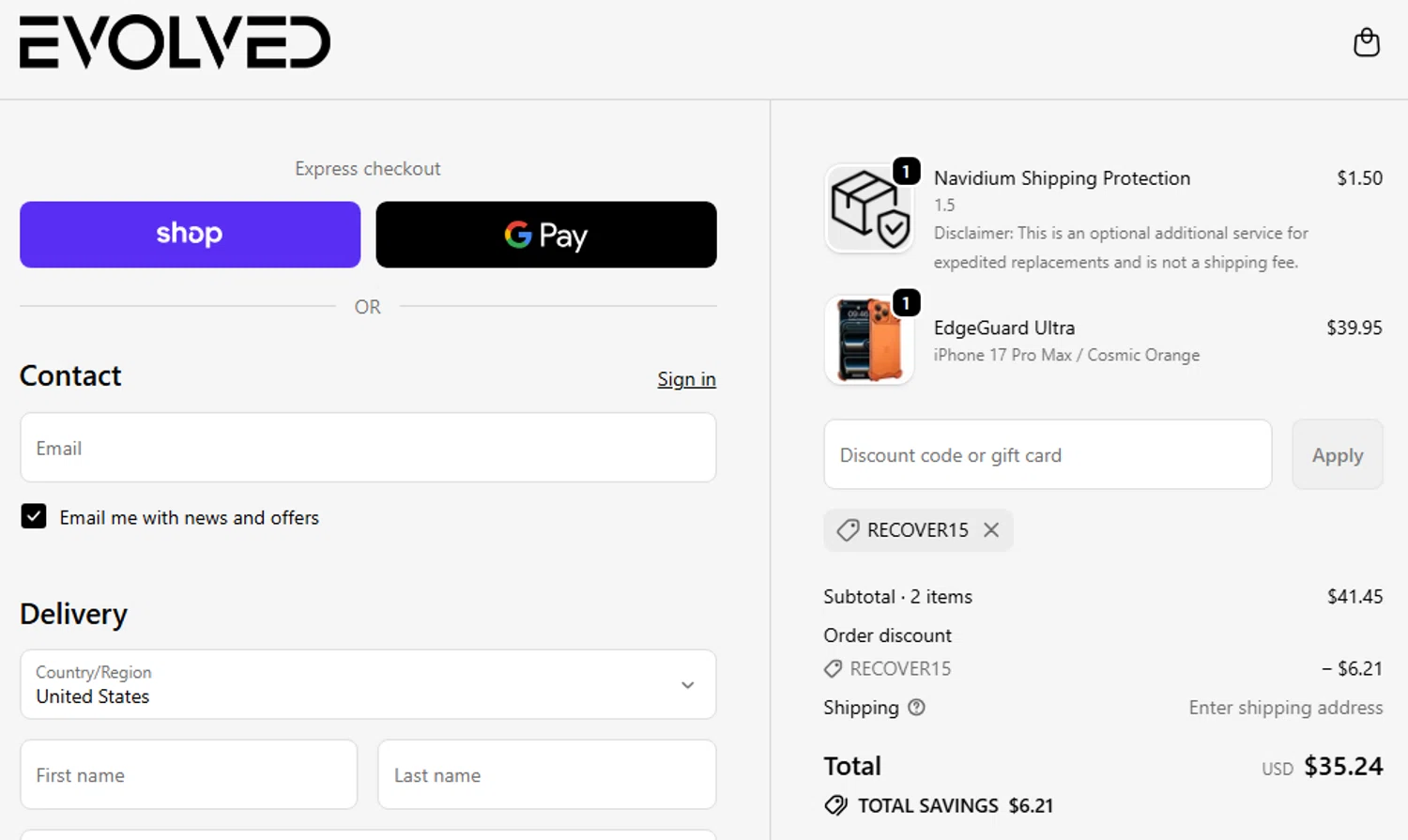This screenshot has width=1408, height=840.
Task: Click the $1.50 shipping protection price
Action: pos(1360,178)
